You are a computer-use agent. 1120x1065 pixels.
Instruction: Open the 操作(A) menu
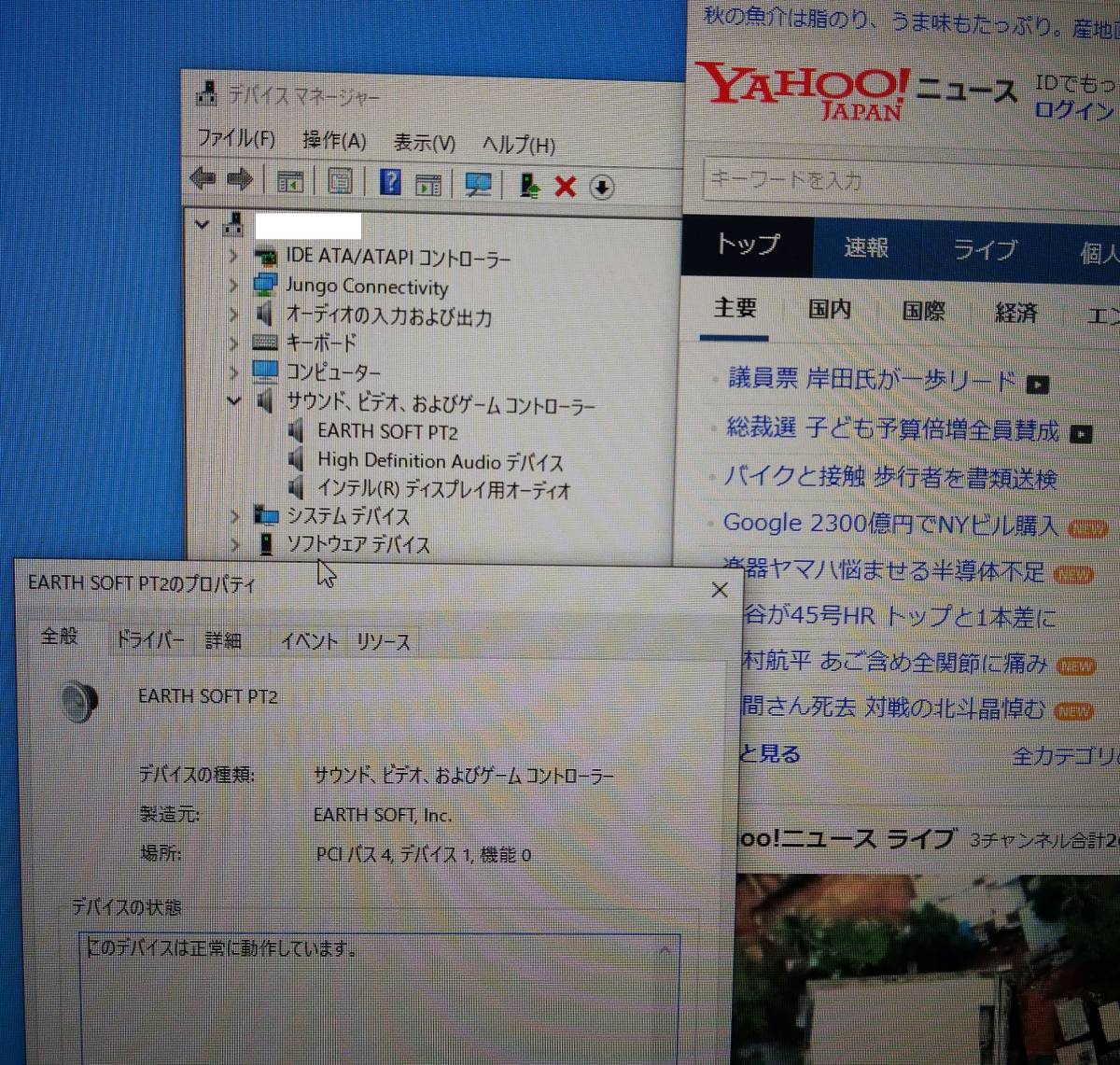(334, 140)
